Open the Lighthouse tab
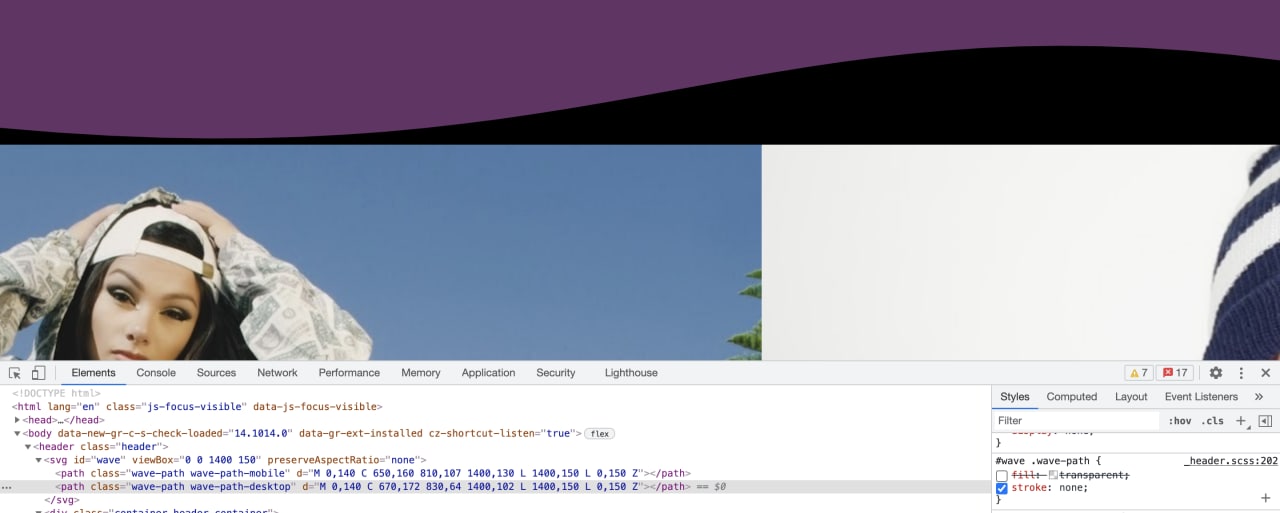Screen dimensions: 1280x513 (631, 373)
